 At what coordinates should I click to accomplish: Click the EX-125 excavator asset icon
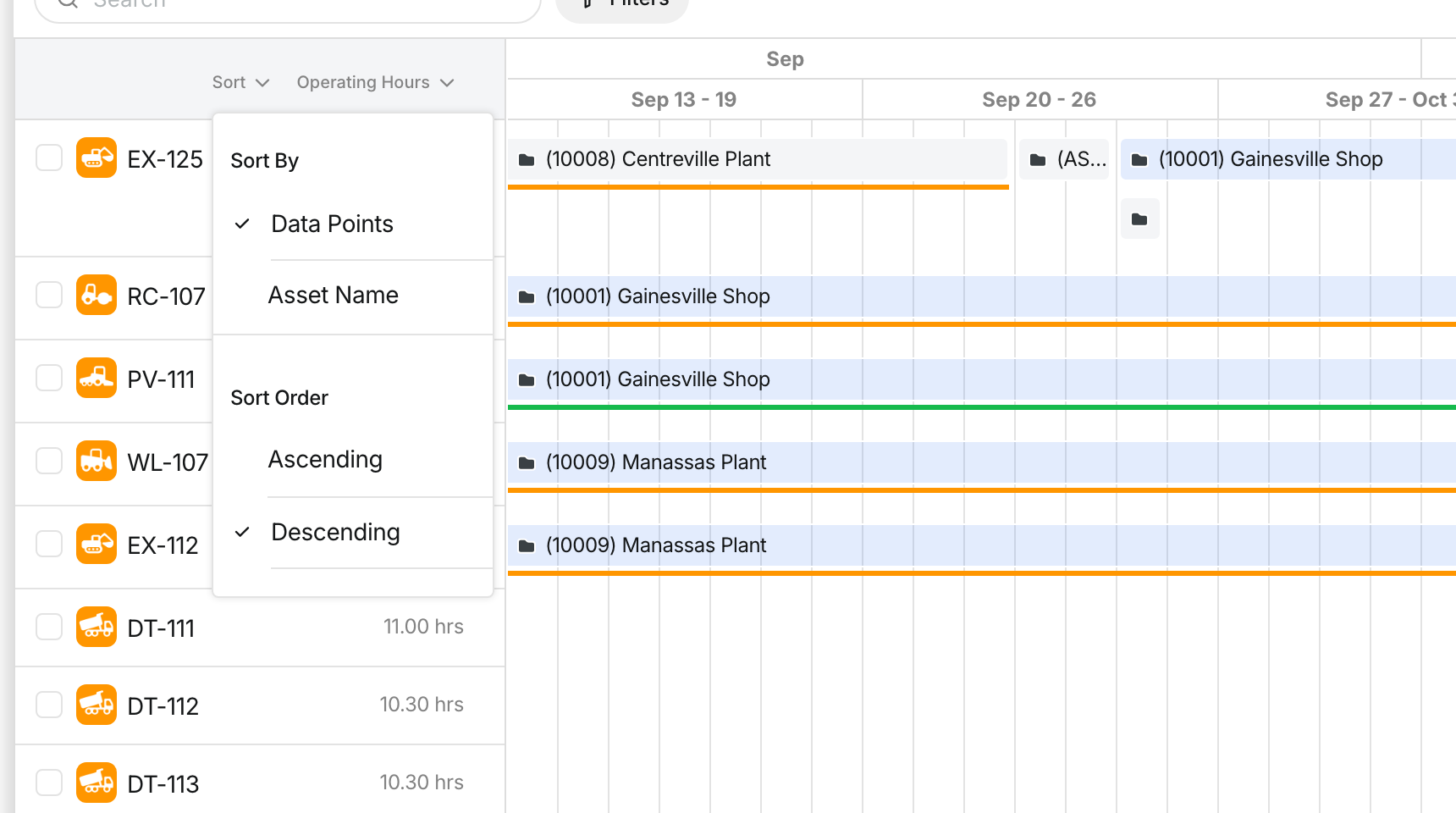(97, 158)
